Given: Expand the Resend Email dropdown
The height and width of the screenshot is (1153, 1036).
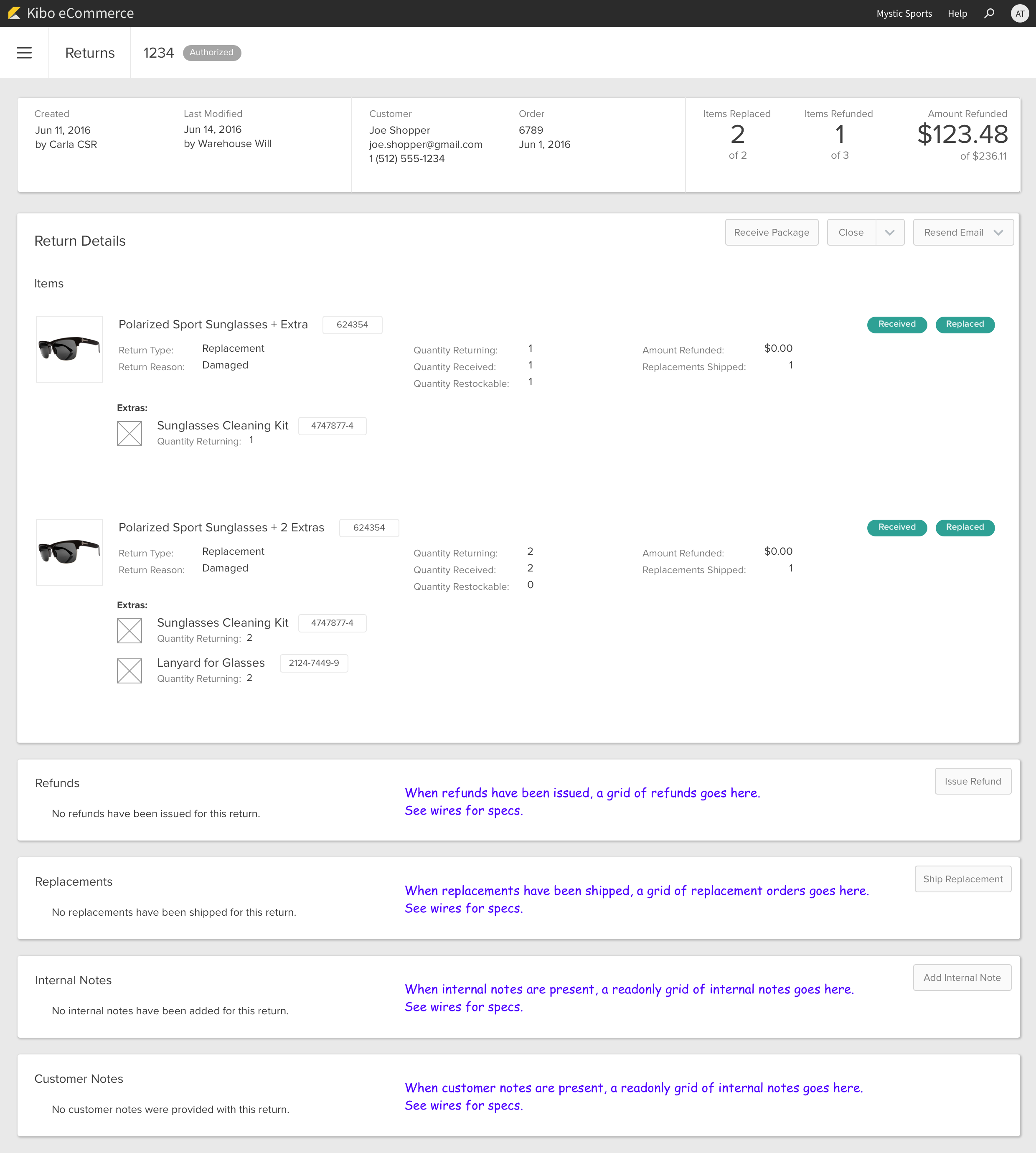Looking at the screenshot, I should pos(963,233).
